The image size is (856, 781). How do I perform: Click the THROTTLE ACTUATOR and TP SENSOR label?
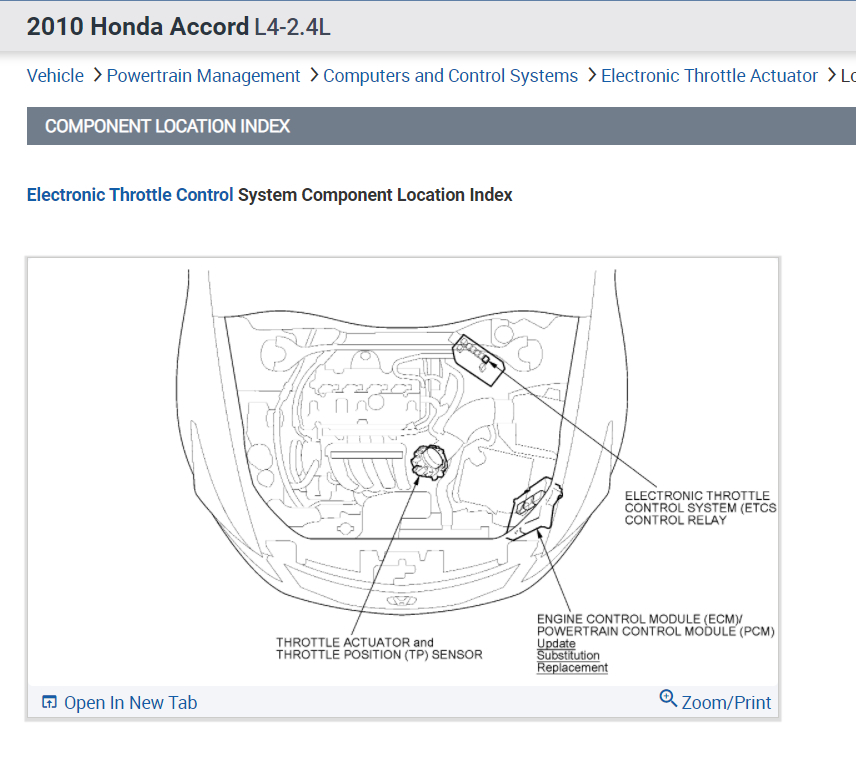(x=379, y=648)
